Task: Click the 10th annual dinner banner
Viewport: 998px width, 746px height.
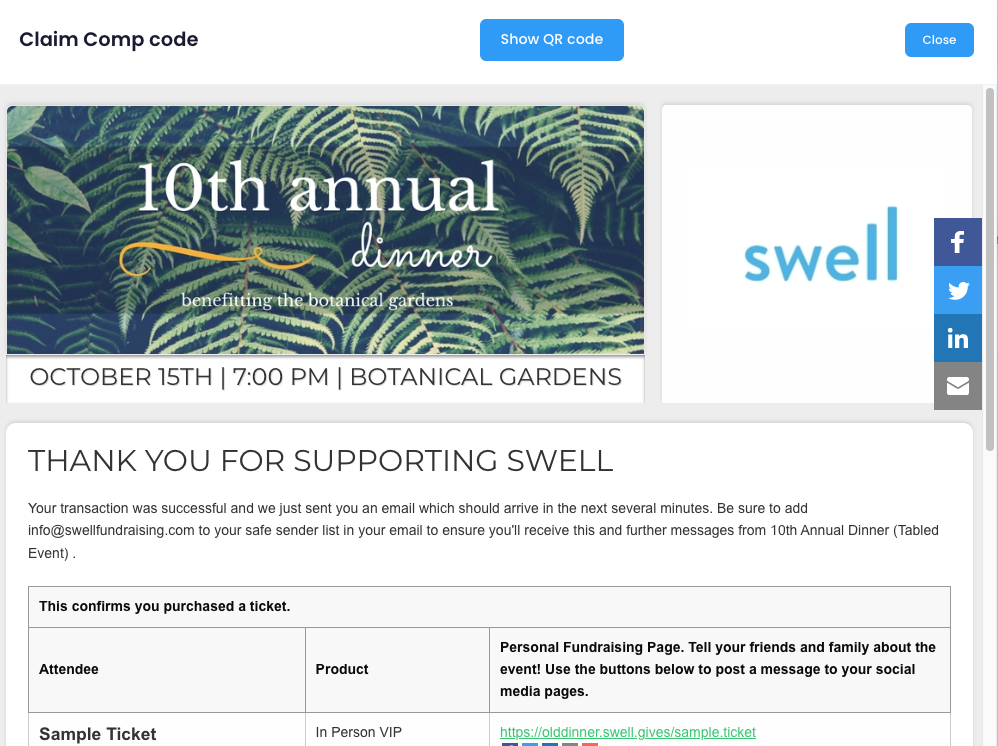Action: 325,230
